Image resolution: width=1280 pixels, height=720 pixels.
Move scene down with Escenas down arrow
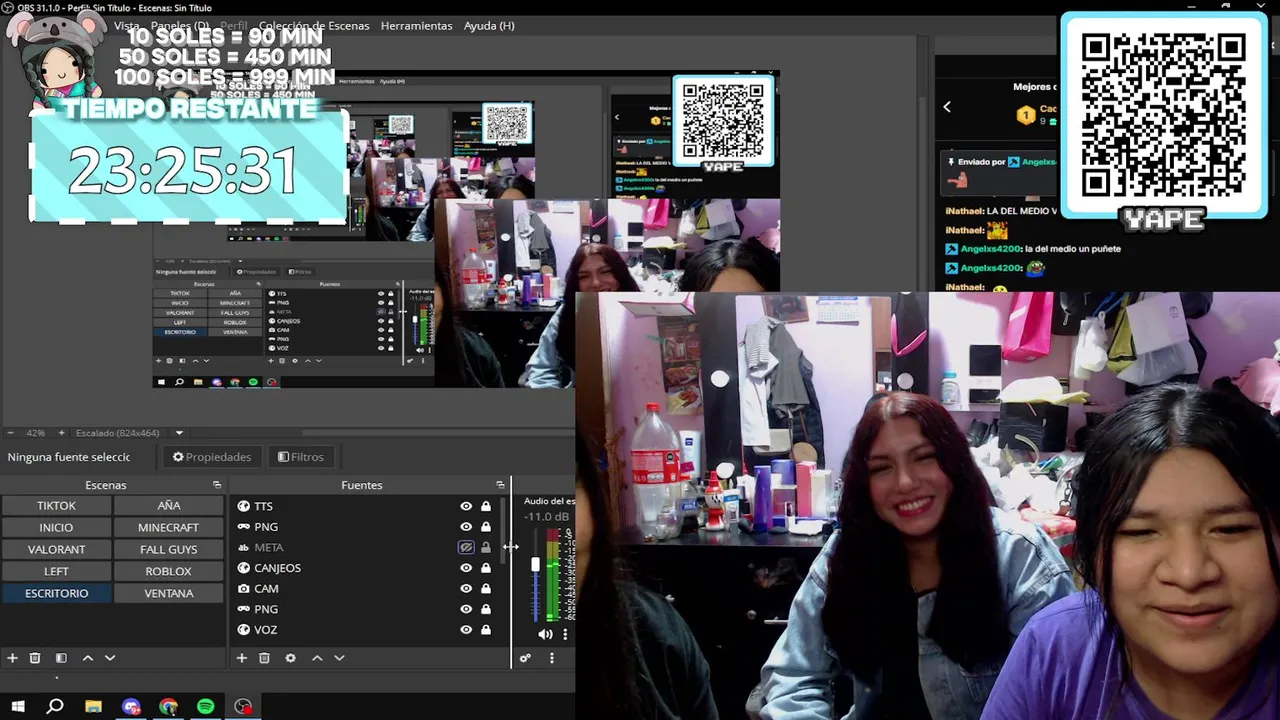110,658
